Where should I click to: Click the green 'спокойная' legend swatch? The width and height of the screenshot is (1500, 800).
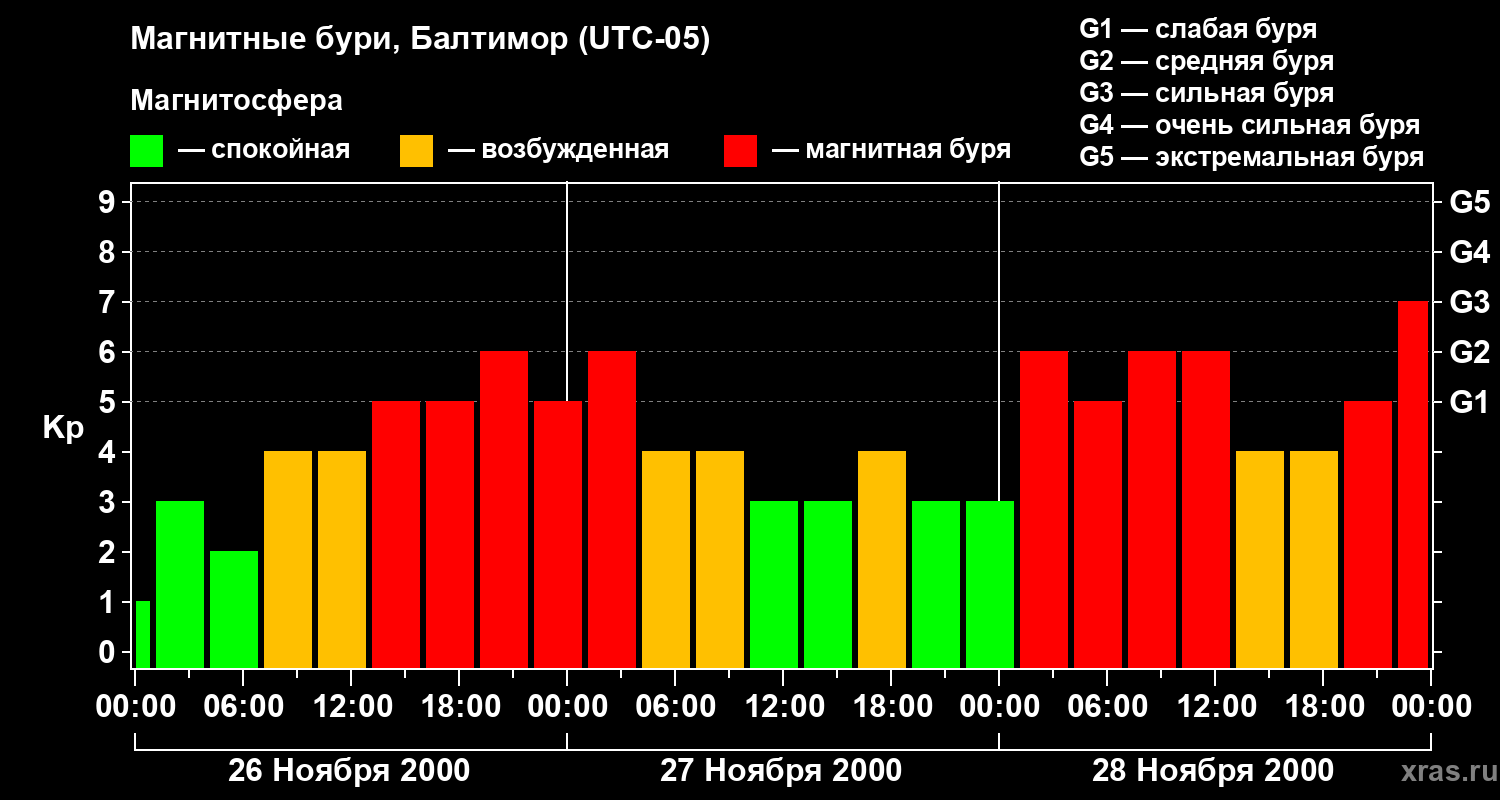point(146,151)
